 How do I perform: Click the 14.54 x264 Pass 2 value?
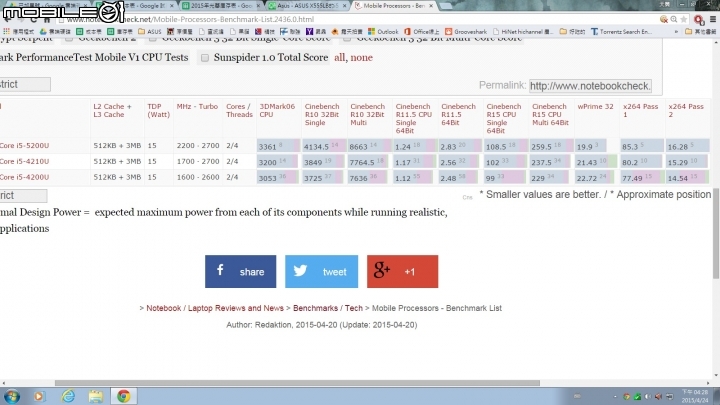687,178
